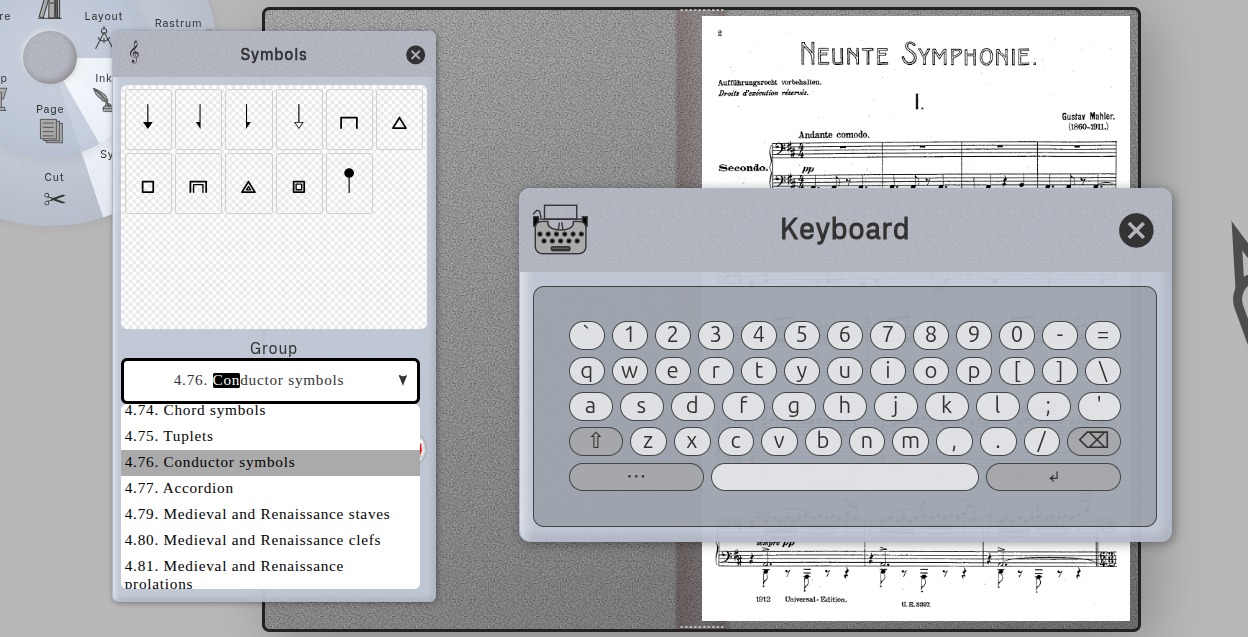Viewport: 1248px width, 637px height.
Task: Tap the p key on virtual keyboard
Action: [974, 371]
